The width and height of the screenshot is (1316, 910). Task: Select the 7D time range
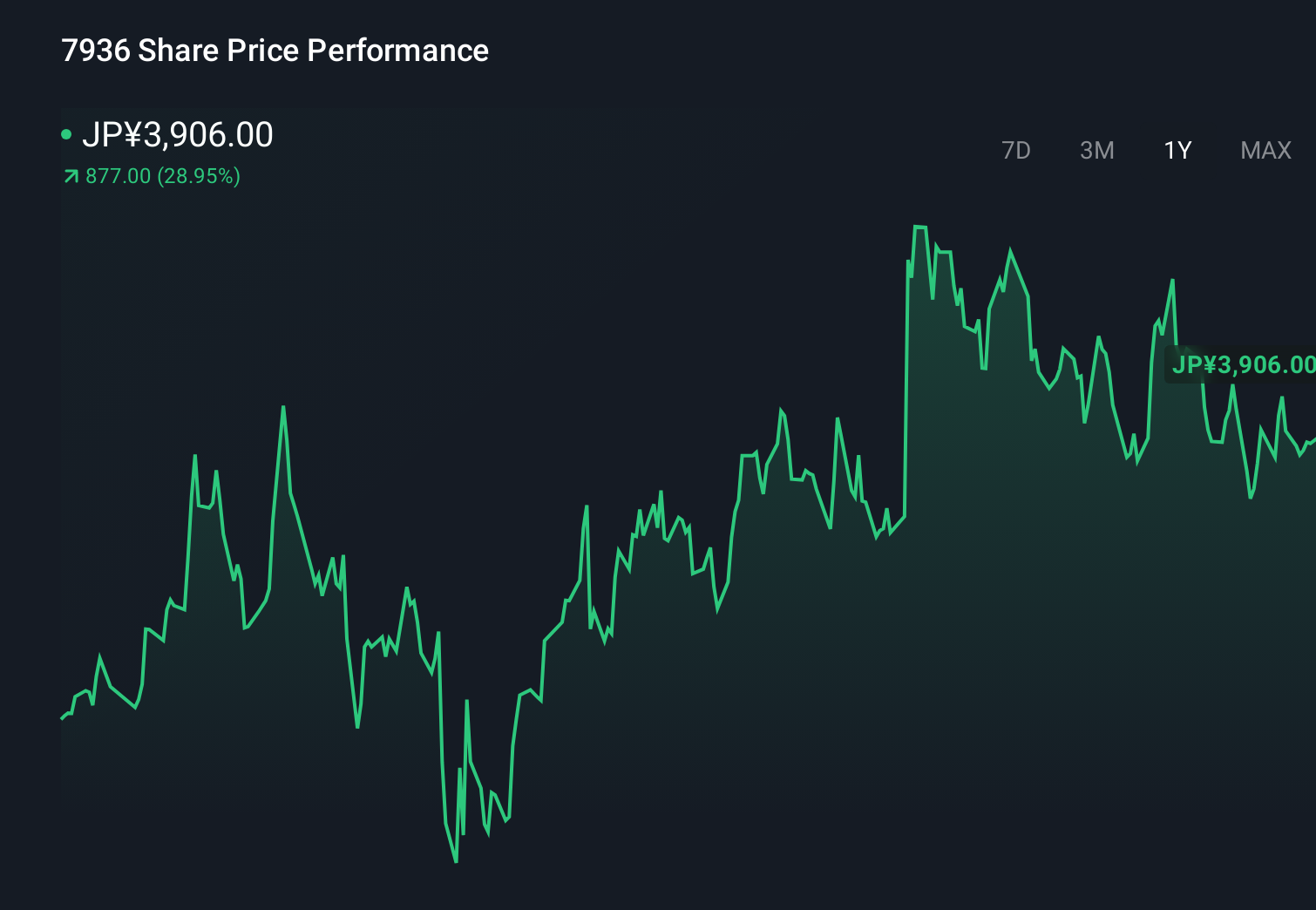tap(1016, 150)
